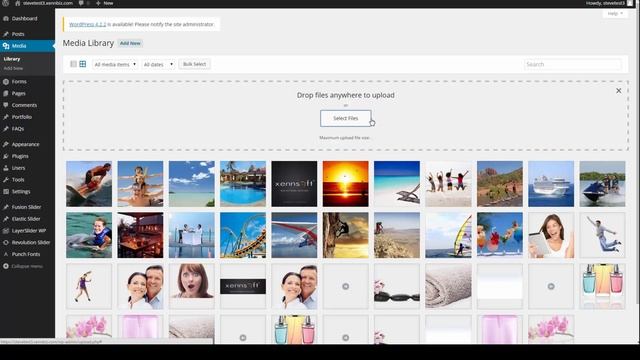Select the jumping man thumbnail

click(x=602, y=235)
